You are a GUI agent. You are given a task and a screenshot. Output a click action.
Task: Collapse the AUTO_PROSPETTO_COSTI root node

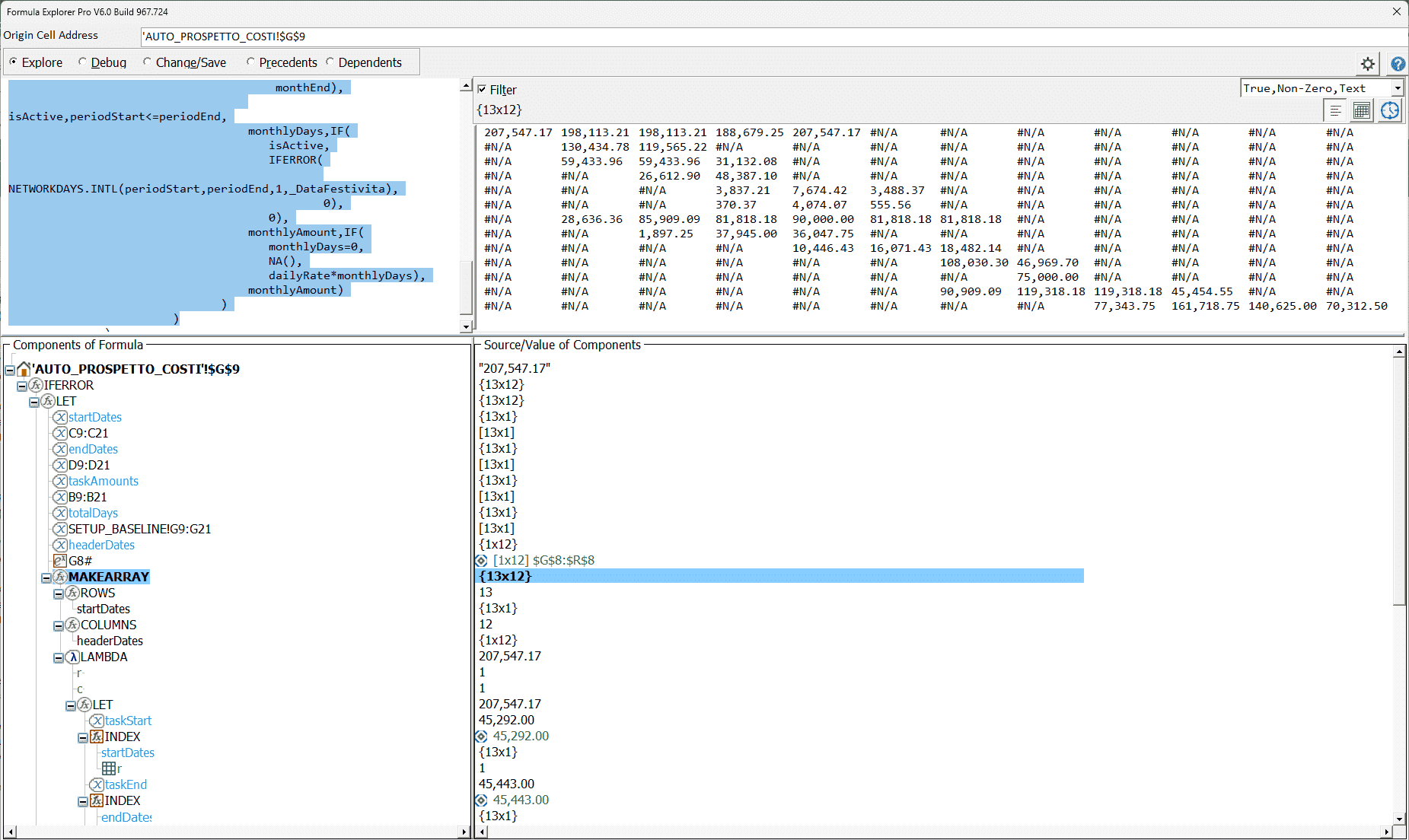coord(10,370)
